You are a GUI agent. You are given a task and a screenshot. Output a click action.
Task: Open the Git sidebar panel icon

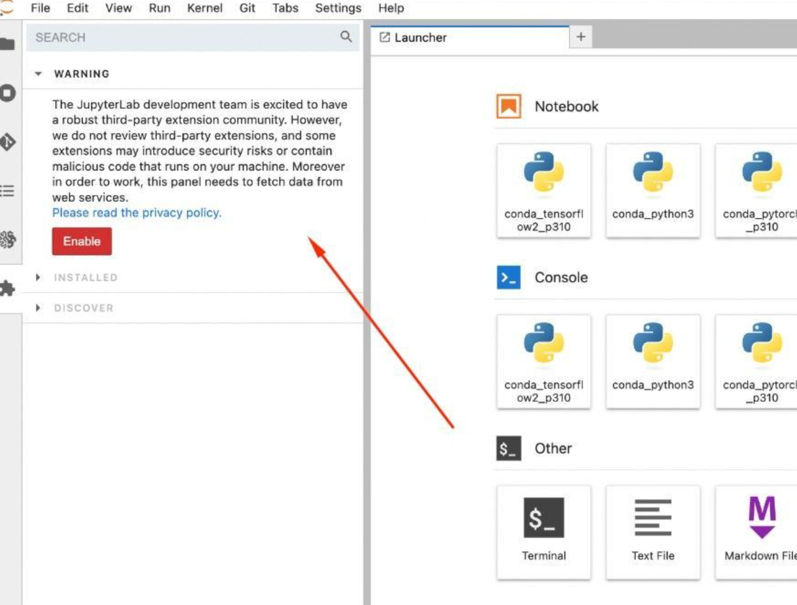click(8, 142)
